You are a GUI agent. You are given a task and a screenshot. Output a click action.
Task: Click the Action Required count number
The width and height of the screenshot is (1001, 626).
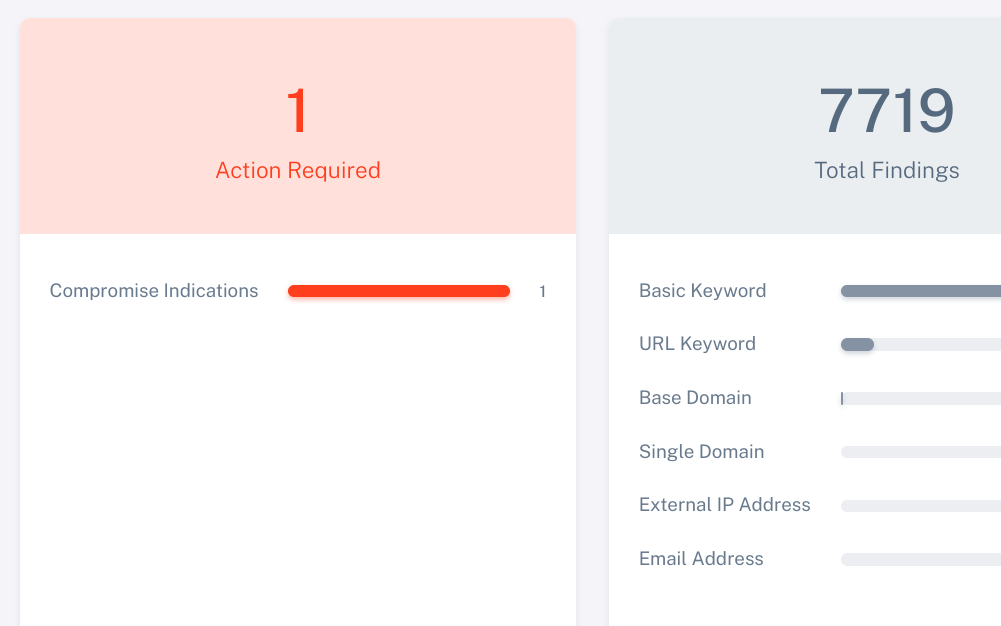297,111
